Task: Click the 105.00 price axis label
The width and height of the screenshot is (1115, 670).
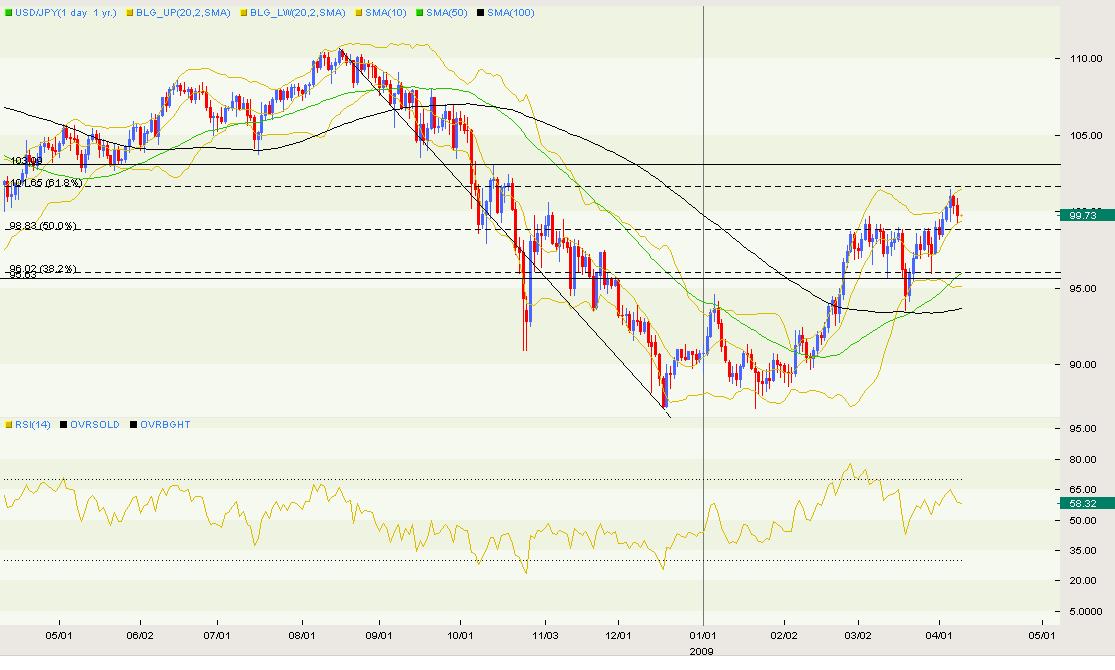Action: 1086,135
